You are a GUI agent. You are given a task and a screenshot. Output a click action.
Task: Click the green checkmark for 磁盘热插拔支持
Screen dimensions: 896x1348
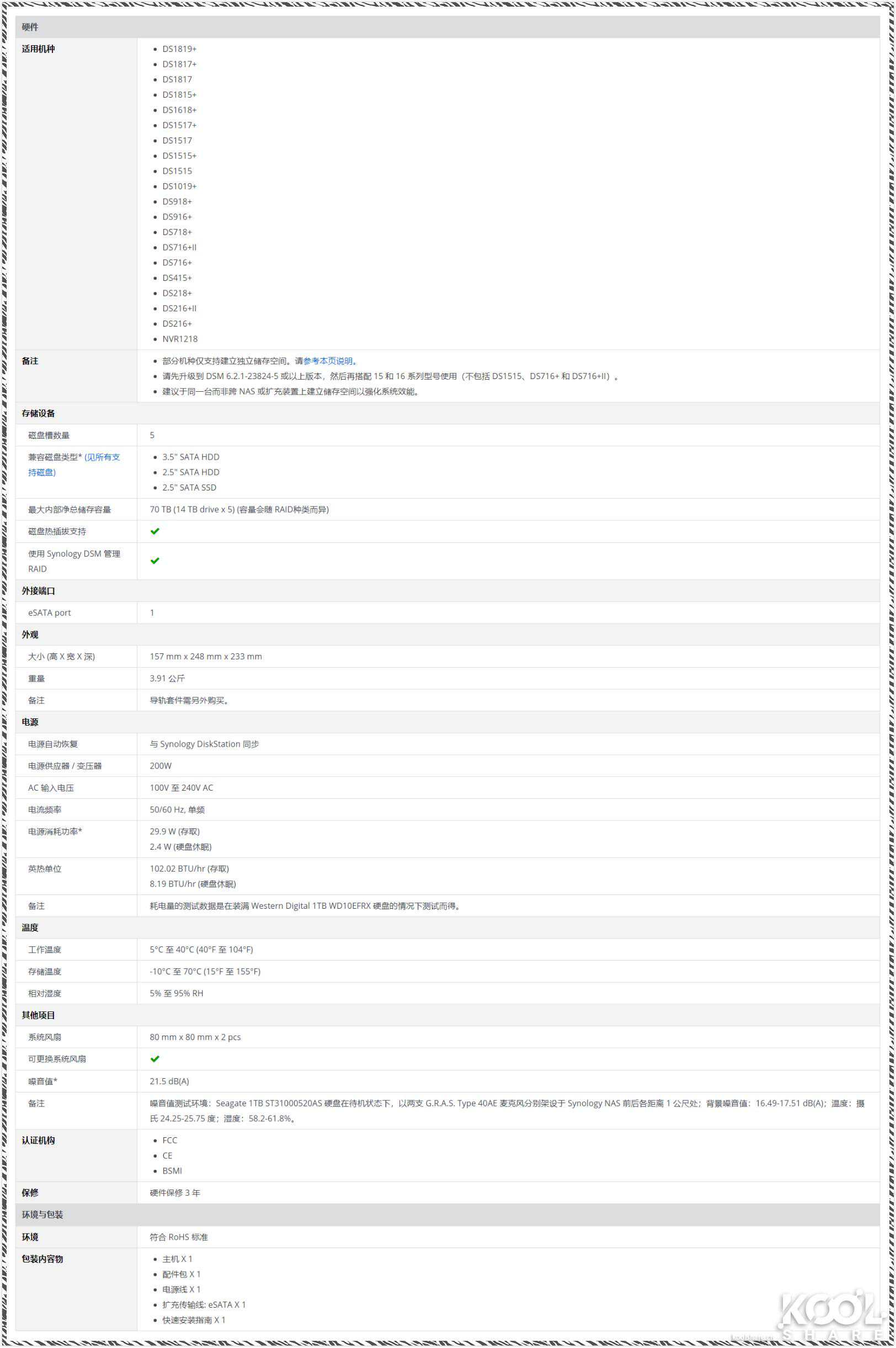coord(154,531)
